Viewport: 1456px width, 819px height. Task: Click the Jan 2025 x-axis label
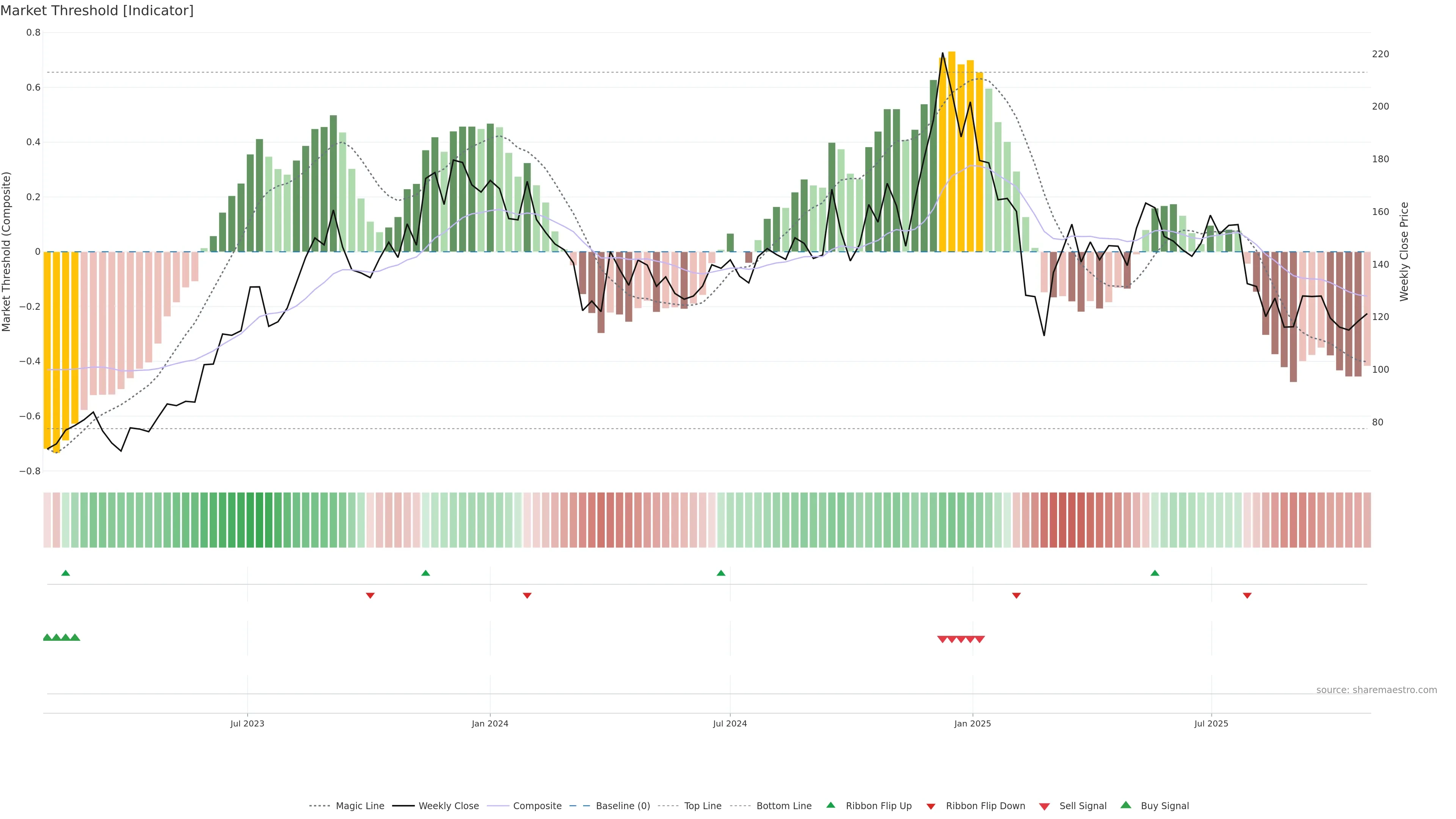(972, 723)
